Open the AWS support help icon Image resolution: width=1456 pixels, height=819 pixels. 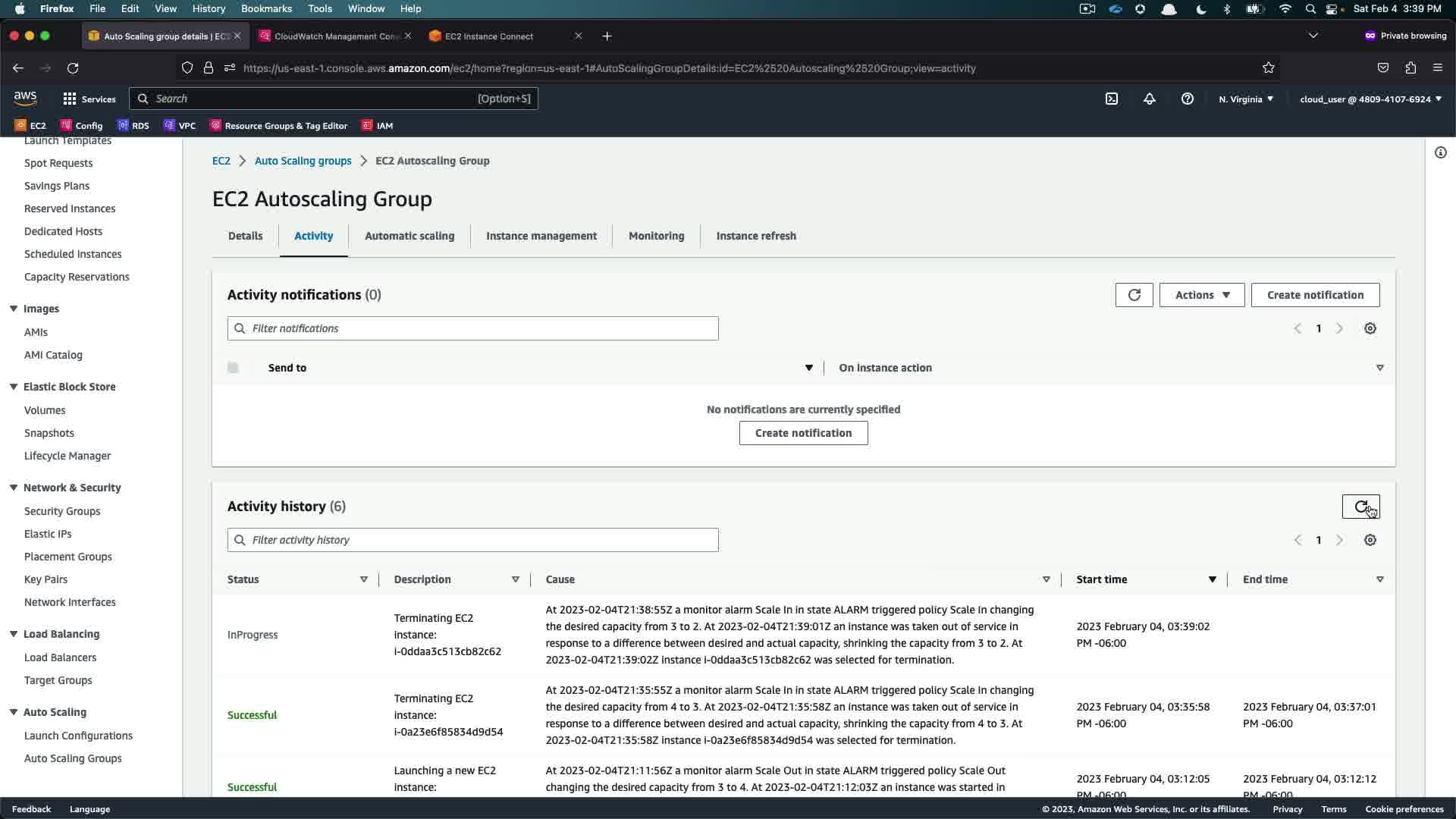[1188, 99]
